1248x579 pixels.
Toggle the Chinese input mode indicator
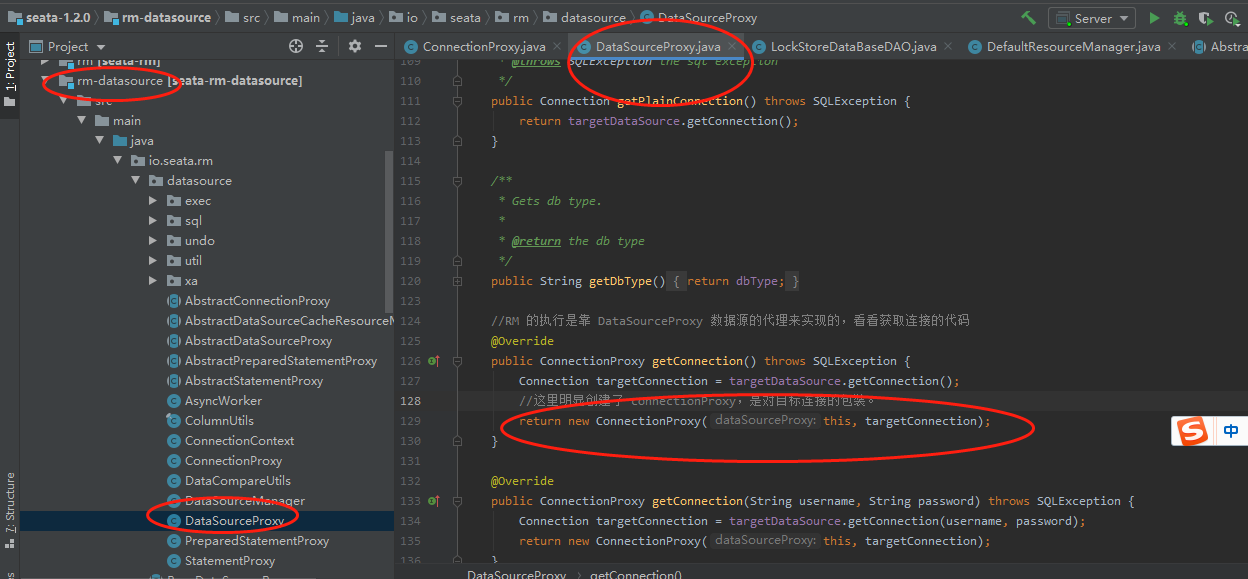1231,431
